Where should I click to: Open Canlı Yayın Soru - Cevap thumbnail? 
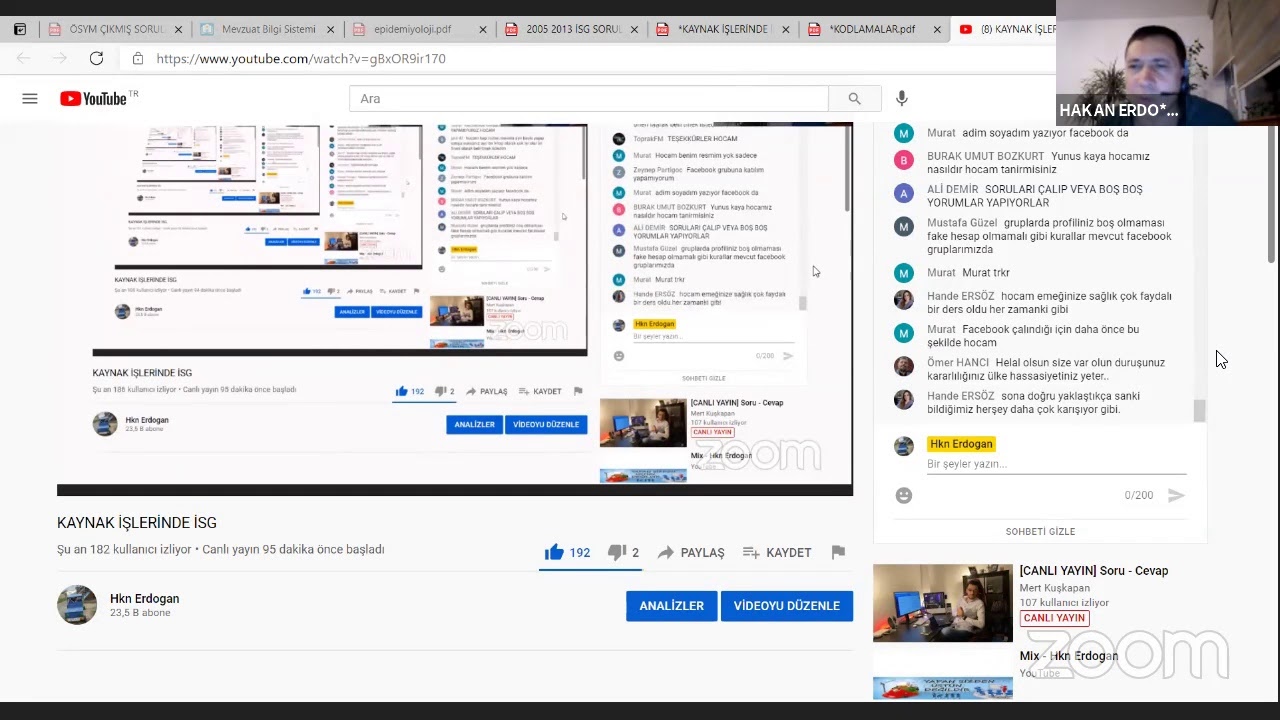942,603
